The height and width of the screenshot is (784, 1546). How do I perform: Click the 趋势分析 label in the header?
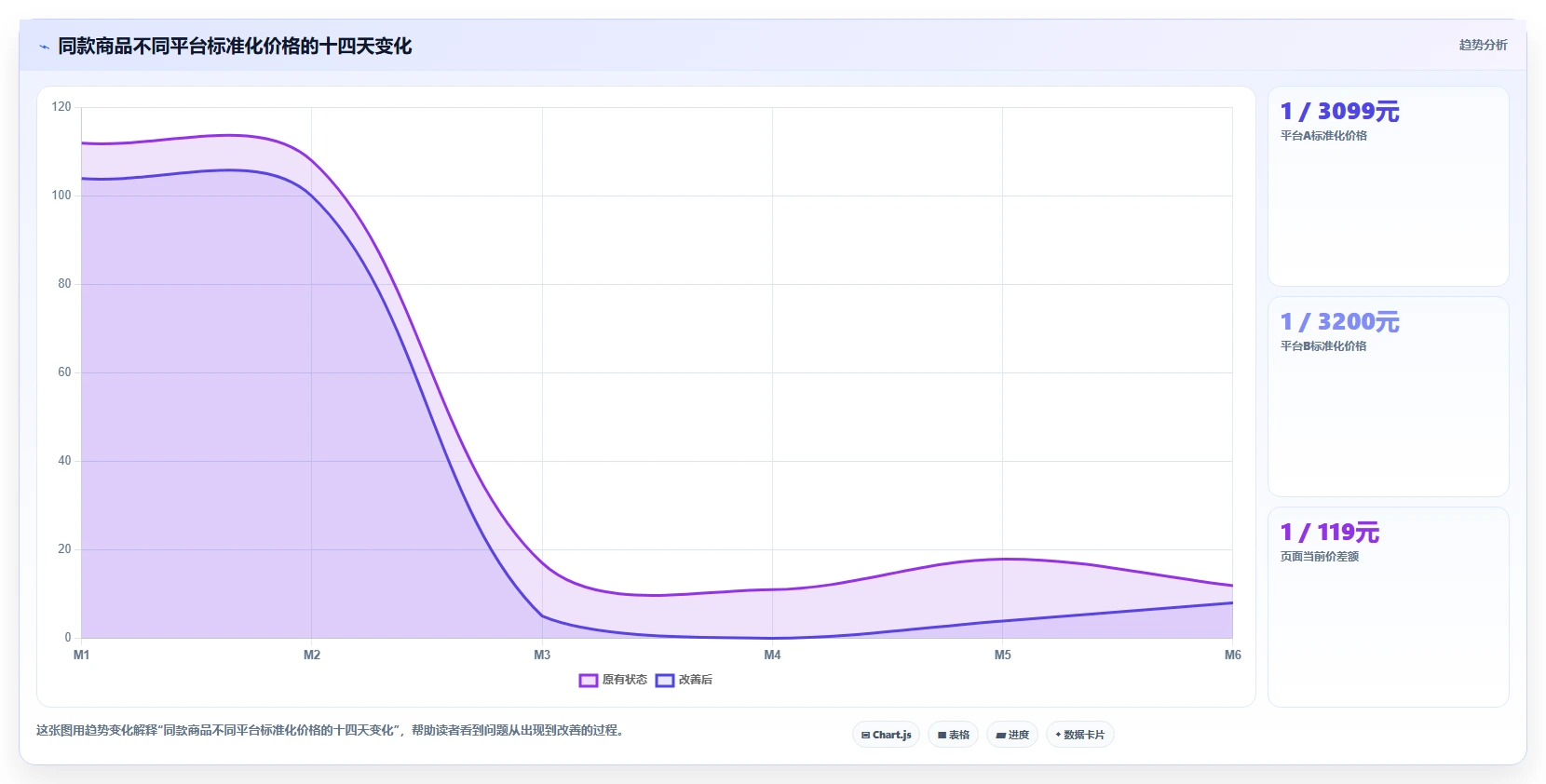click(x=1483, y=45)
